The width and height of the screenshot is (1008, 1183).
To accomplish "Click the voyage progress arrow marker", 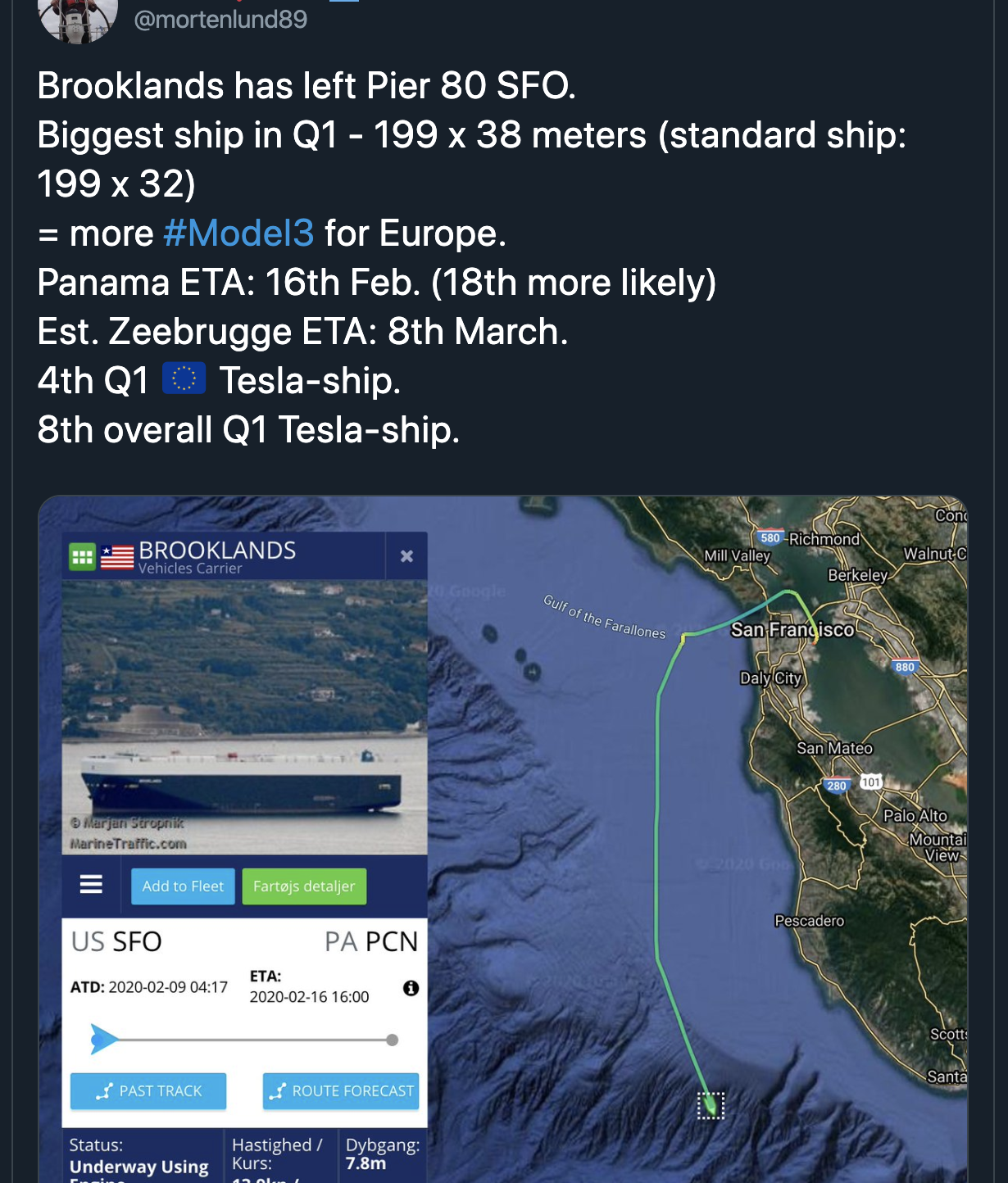I will point(103,1040).
